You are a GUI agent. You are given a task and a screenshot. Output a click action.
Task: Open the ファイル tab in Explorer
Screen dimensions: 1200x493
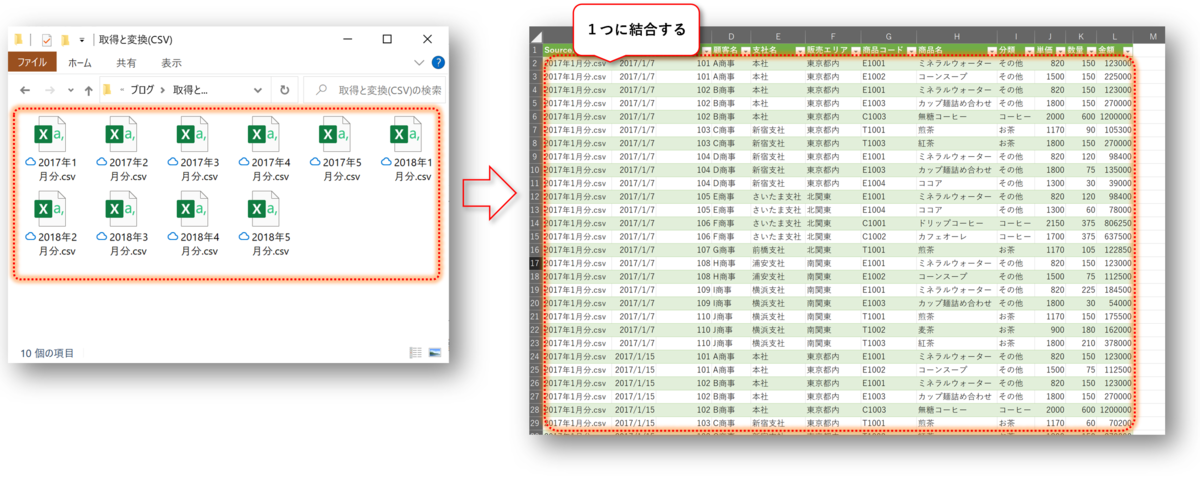tap(32, 62)
